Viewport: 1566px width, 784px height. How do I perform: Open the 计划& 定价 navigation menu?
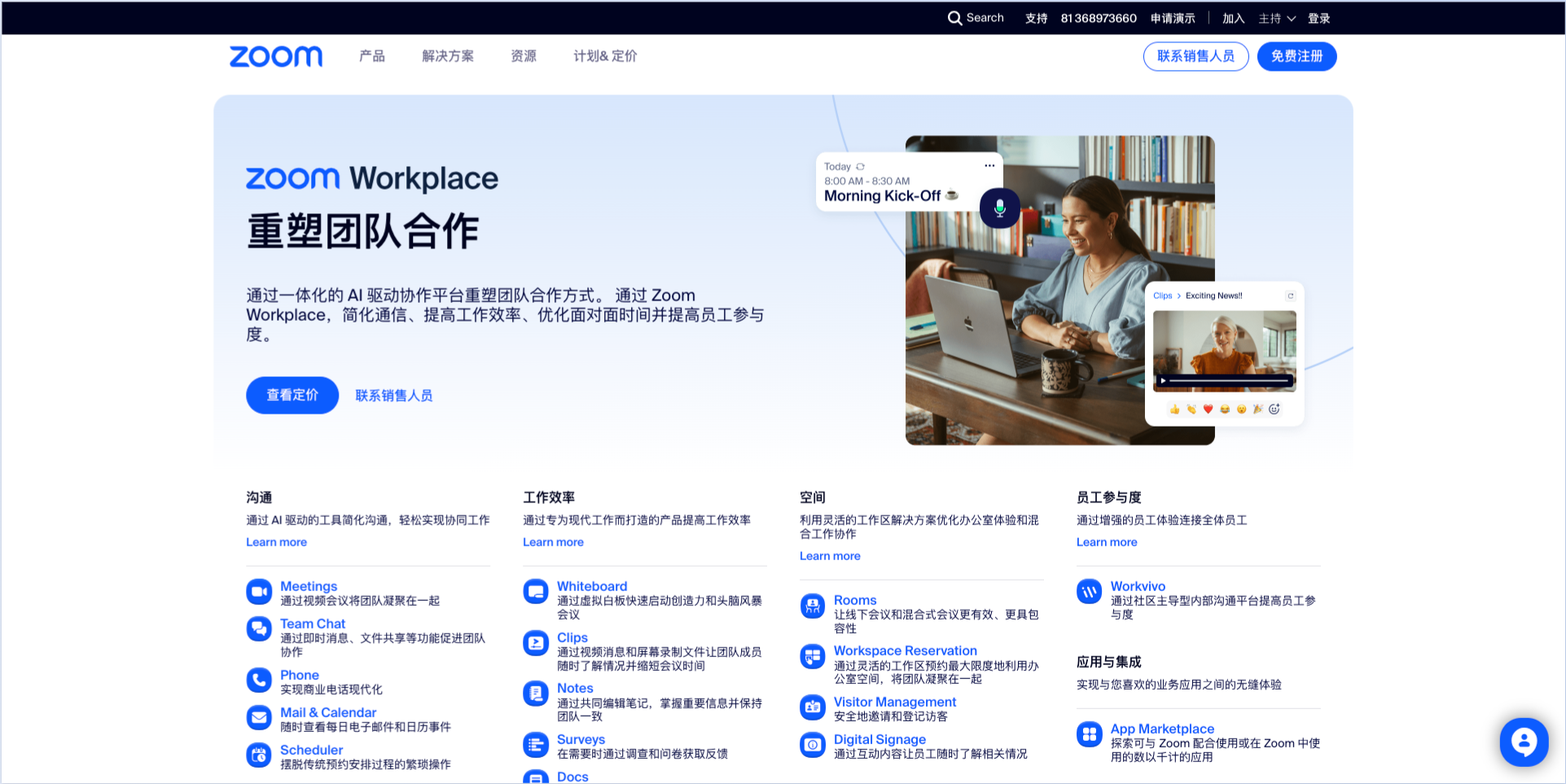point(605,56)
